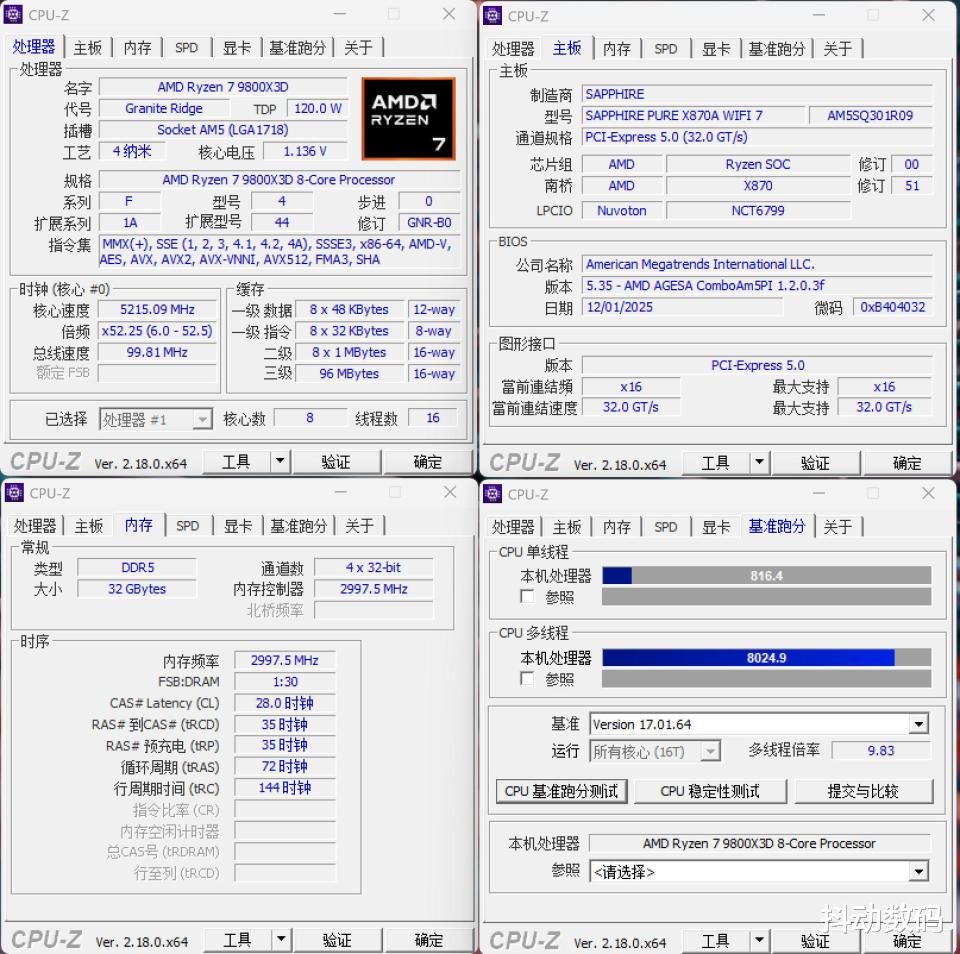960x954 pixels.
Task: Click 确定 in the processor window
Action: pyautogui.click(x=427, y=462)
